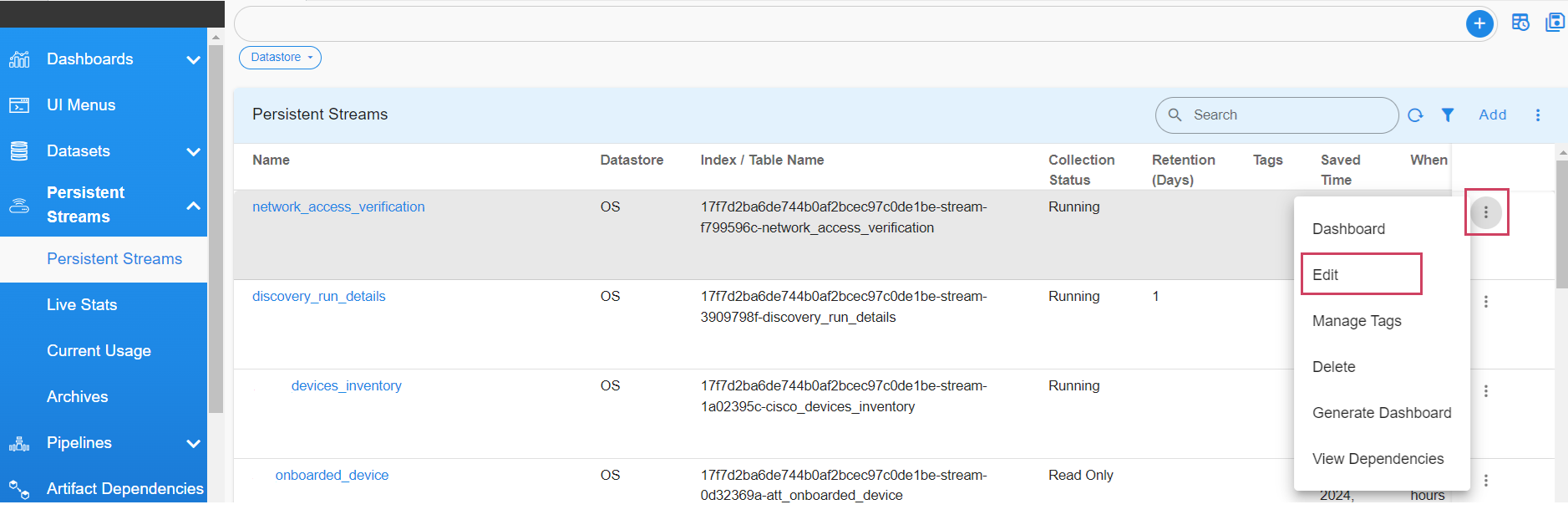
Task: Open the Datastore dropdown filter
Action: click(280, 58)
